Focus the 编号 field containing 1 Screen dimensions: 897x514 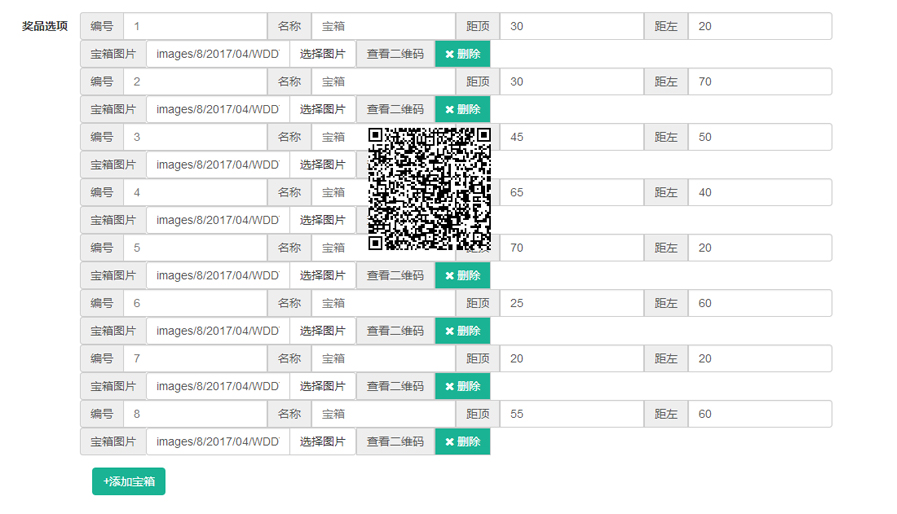pyautogui.click(x=195, y=26)
